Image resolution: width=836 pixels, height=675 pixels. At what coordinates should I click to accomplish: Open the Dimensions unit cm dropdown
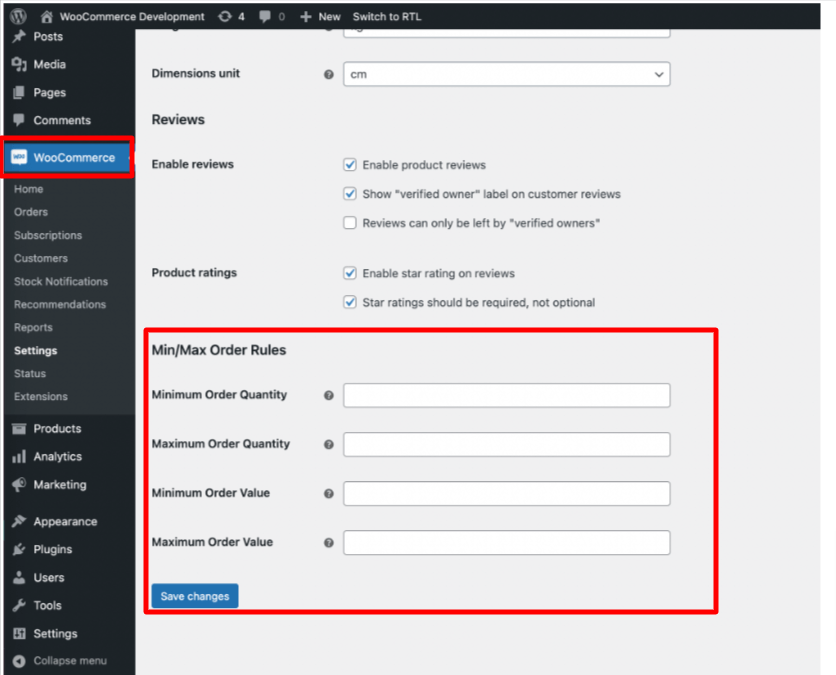(x=507, y=74)
